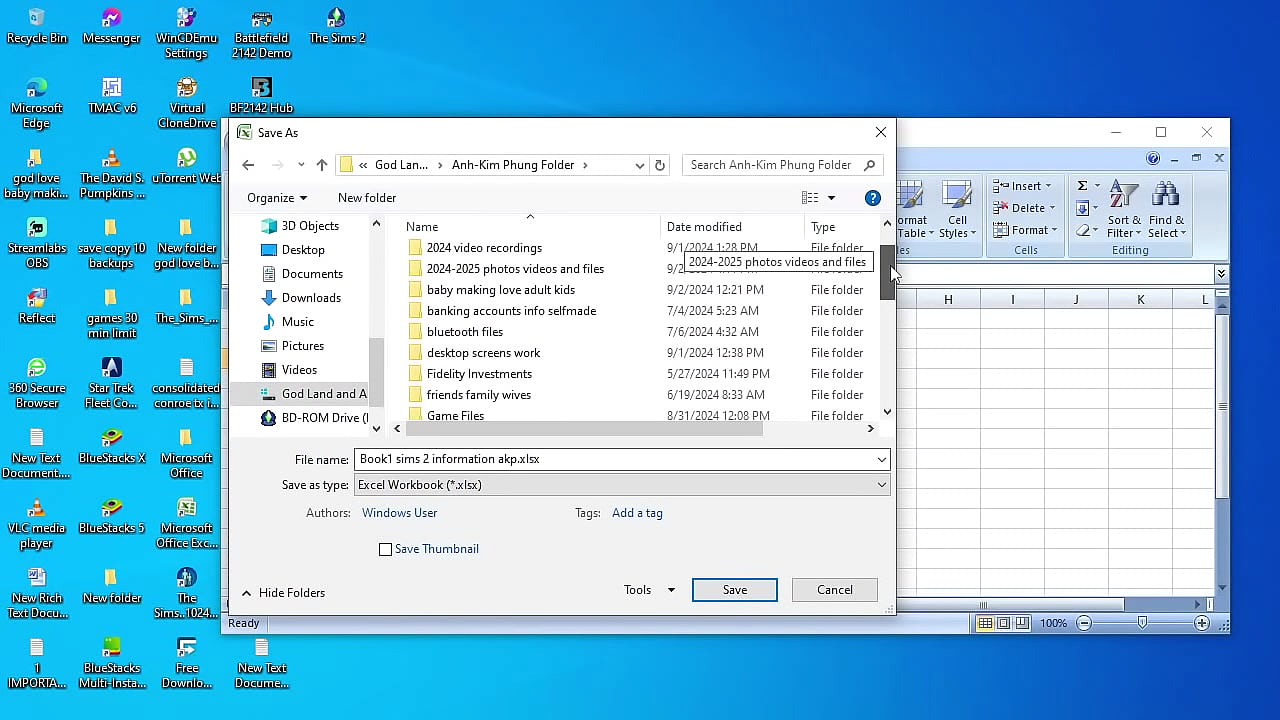Screen dimensions: 1280x720
Task: Click the File name input field
Action: point(614,459)
